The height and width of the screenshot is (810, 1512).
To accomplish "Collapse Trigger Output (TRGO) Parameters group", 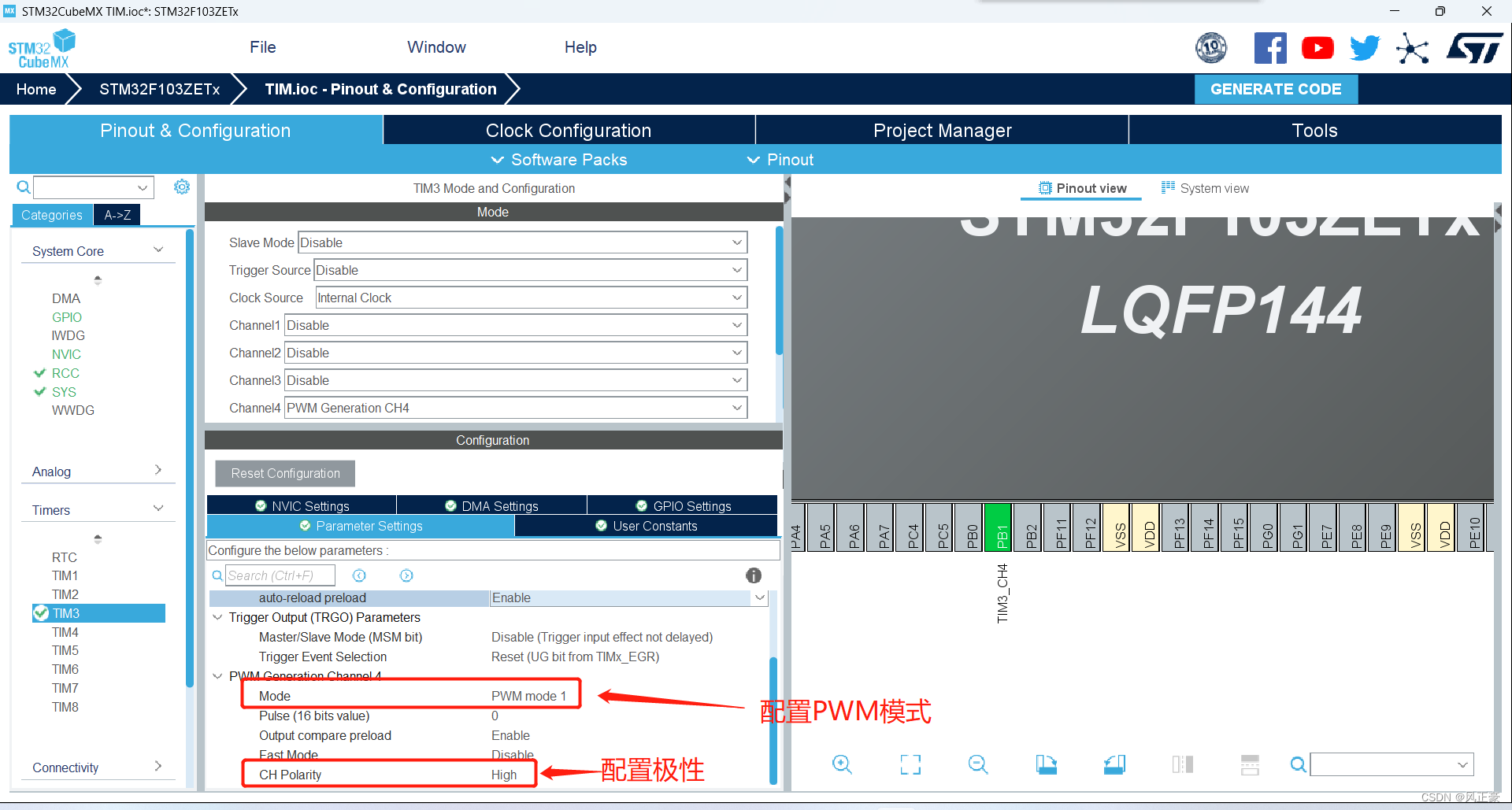I will [217, 617].
